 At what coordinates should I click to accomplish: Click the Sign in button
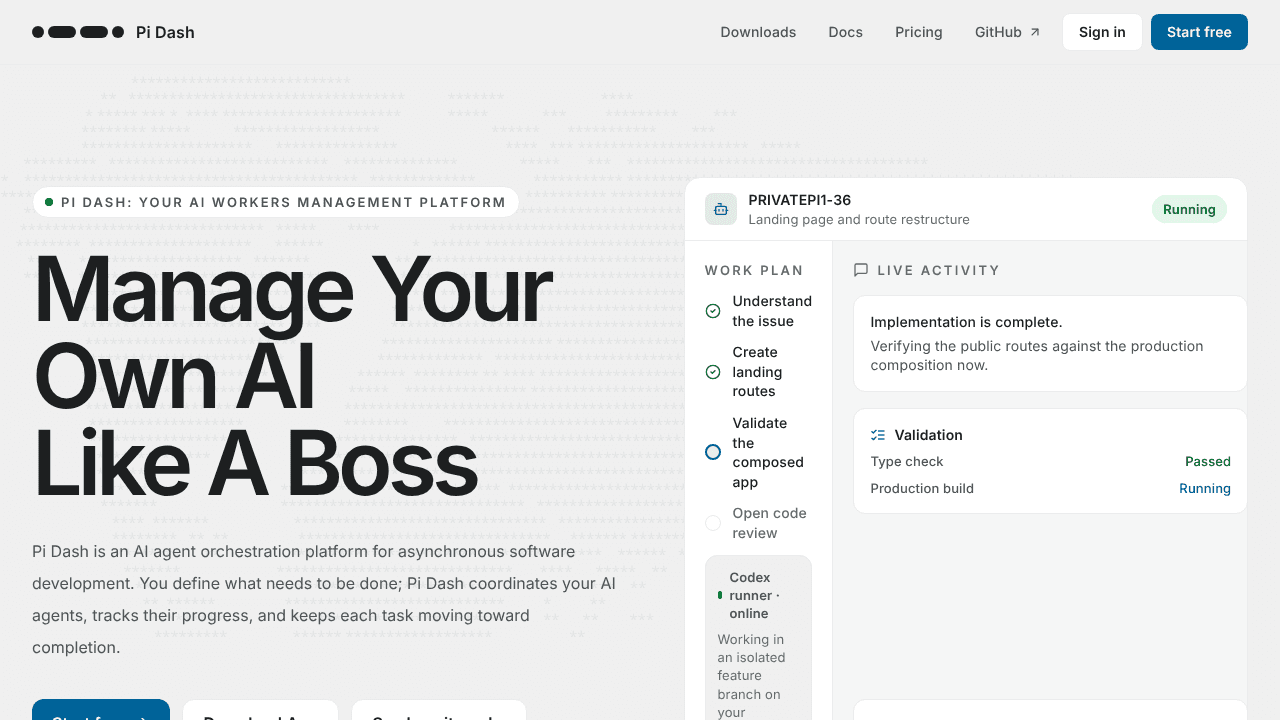click(1102, 32)
